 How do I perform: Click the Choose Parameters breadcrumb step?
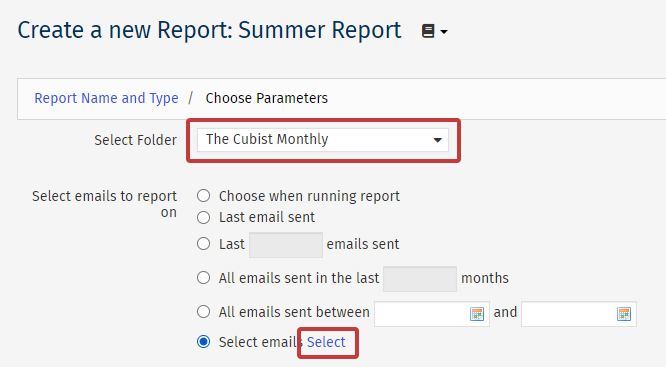pos(267,98)
